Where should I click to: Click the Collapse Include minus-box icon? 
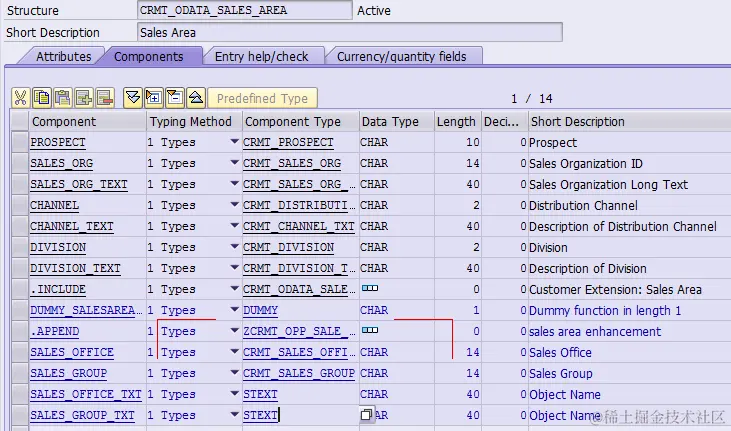175,98
